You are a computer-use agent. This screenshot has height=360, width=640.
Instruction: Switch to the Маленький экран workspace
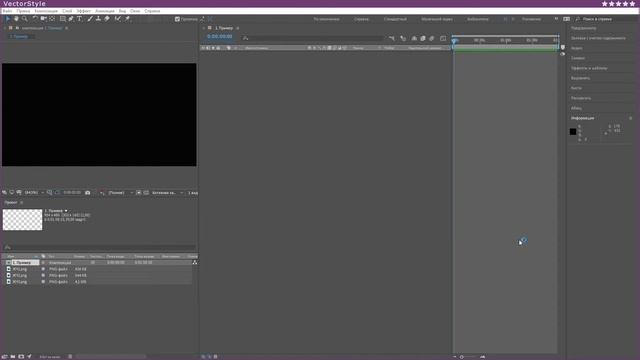(437, 19)
